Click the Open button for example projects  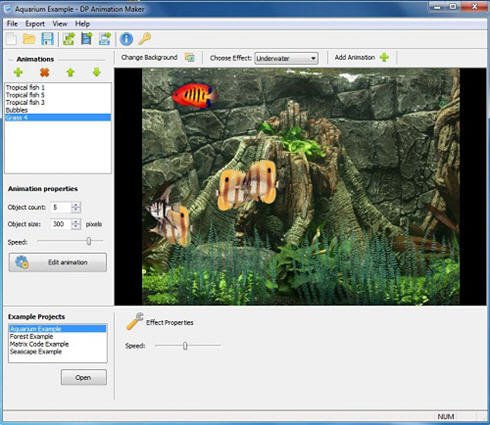coord(84,377)
